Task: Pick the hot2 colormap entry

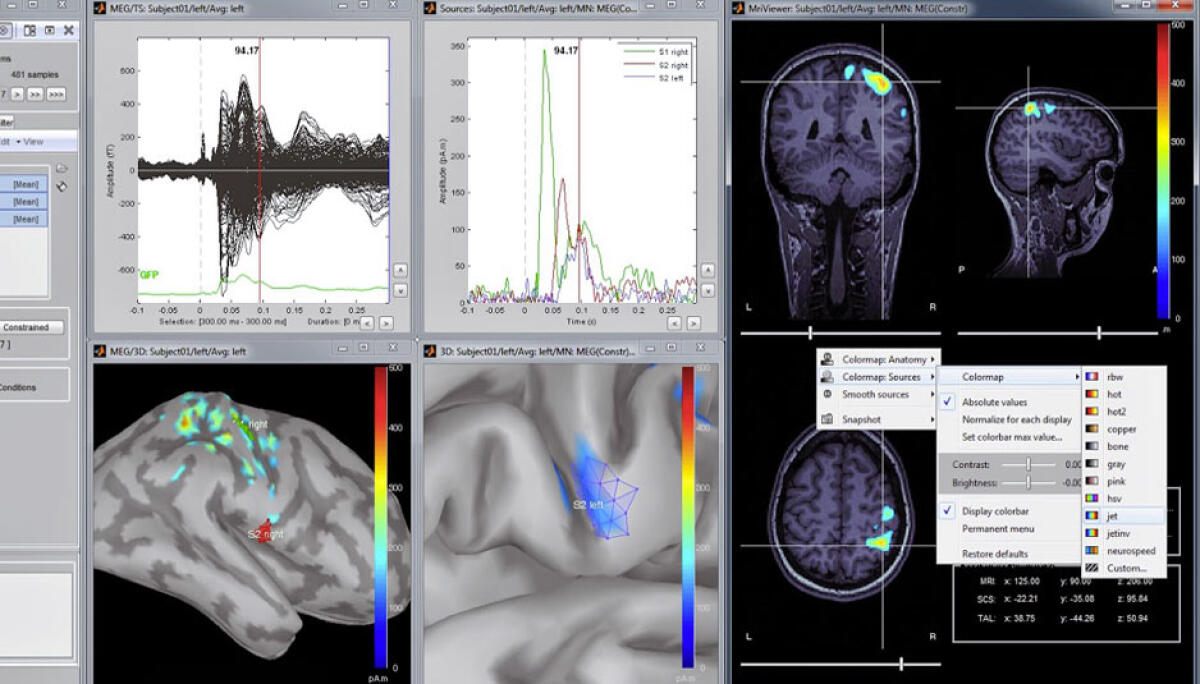Action: tap(1123, 412)
